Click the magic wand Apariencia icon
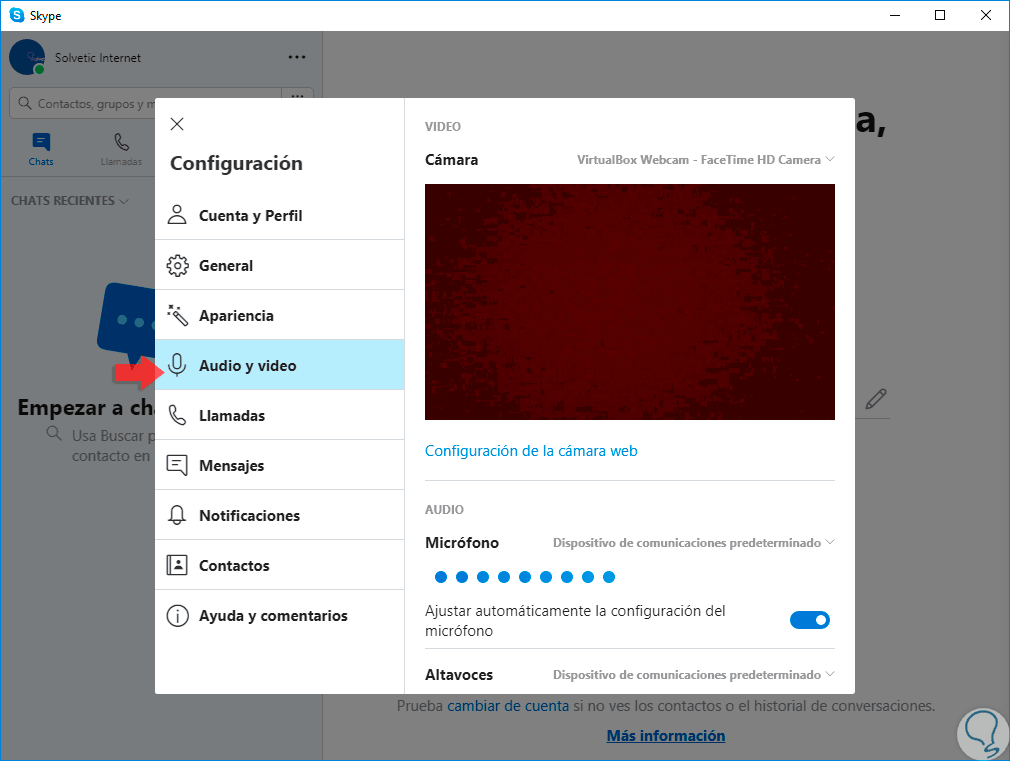This screenshot has width=1010, height=761. tap(177, 315)
